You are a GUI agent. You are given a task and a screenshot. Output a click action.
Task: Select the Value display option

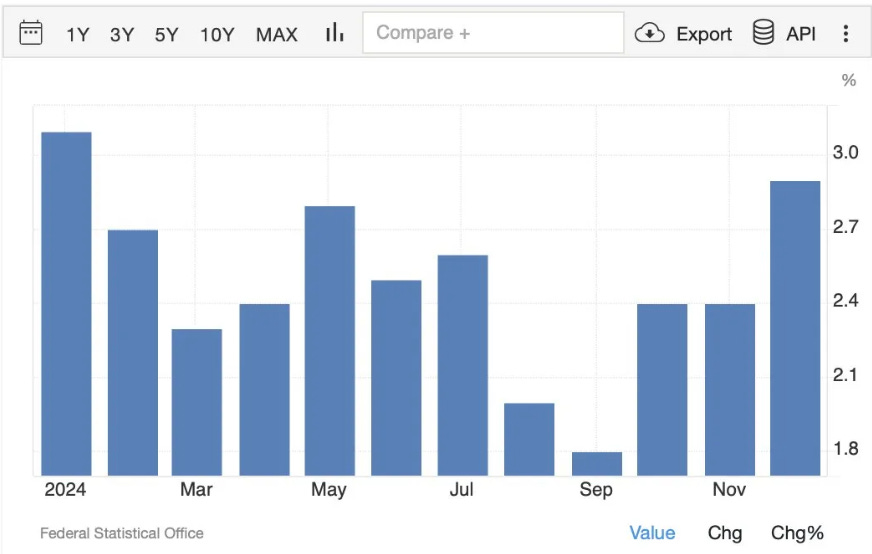point(652,533)
